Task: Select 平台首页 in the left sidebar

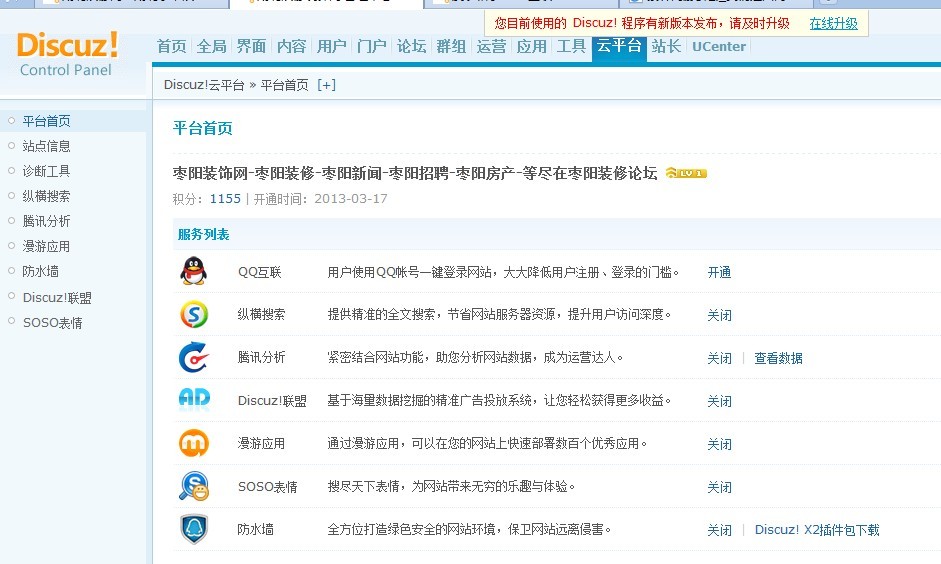Action: click(46, 121)
